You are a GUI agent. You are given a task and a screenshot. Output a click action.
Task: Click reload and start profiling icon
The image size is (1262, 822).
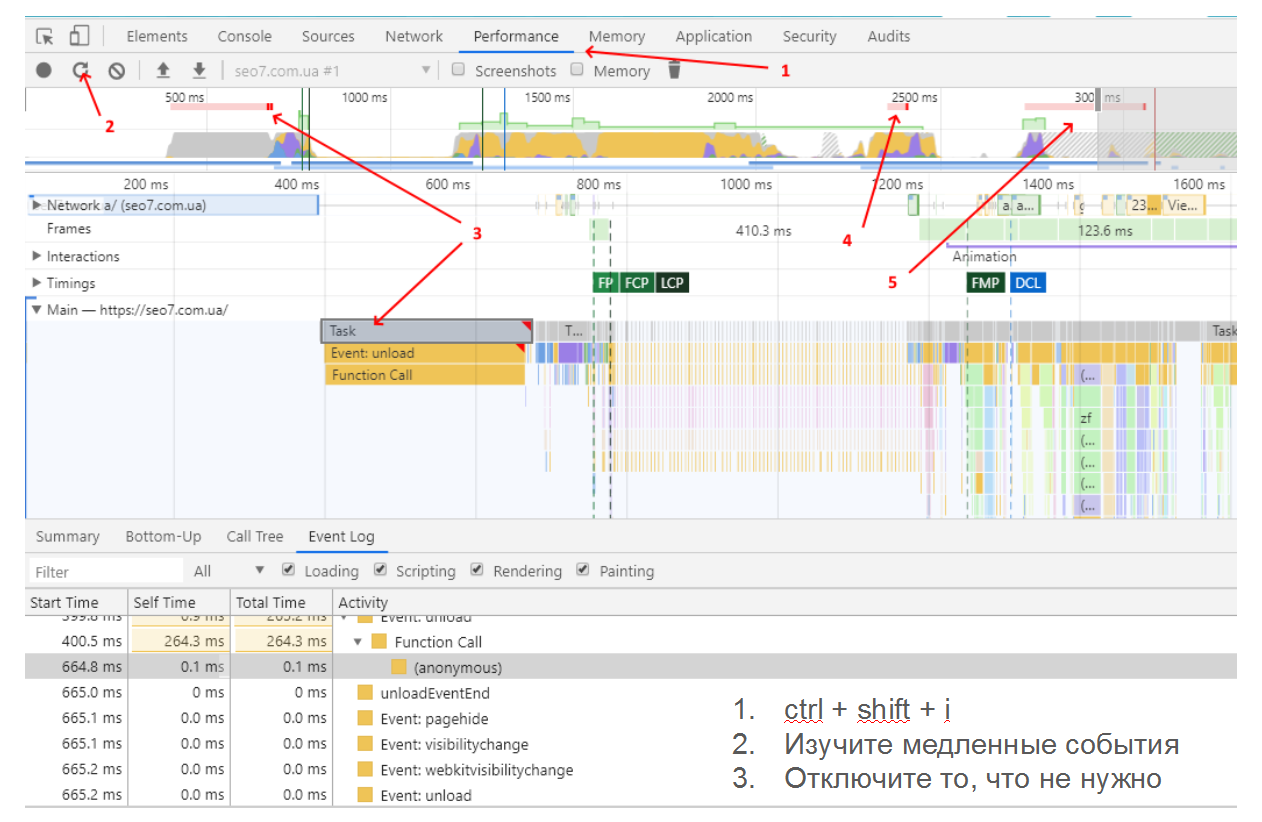(x=80, y=70)
